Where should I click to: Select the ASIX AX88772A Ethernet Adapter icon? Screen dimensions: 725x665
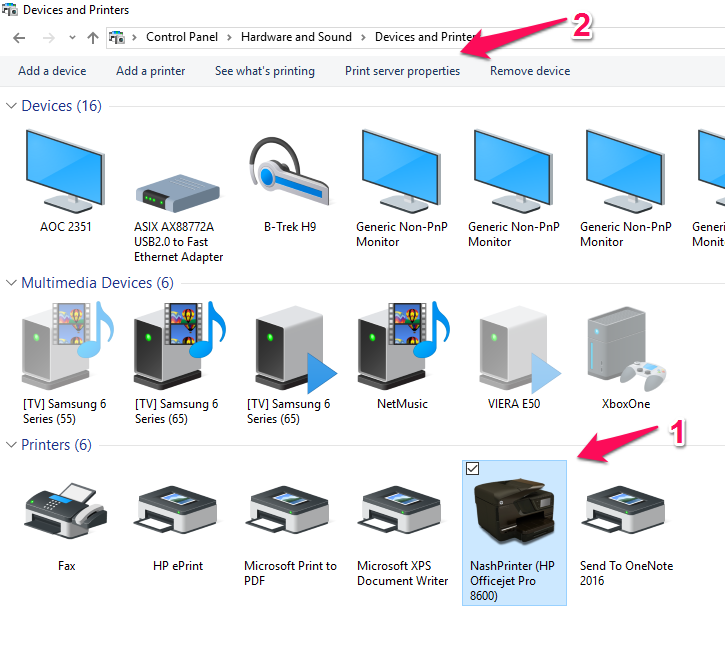pos(178,193)
